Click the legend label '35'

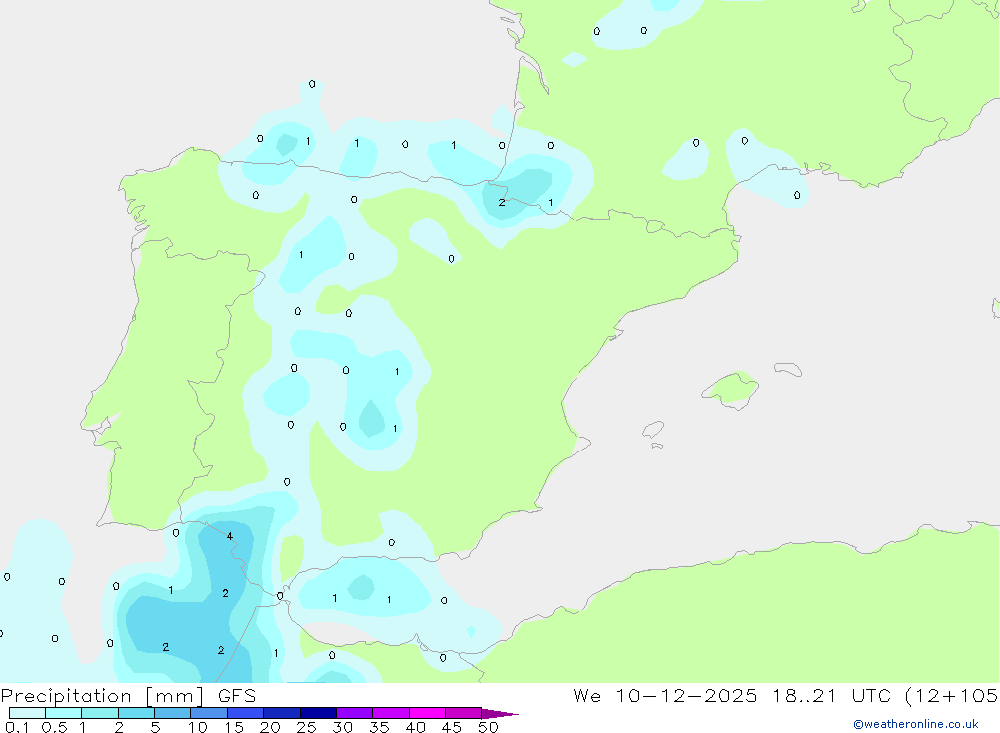[x=379, y=727]
